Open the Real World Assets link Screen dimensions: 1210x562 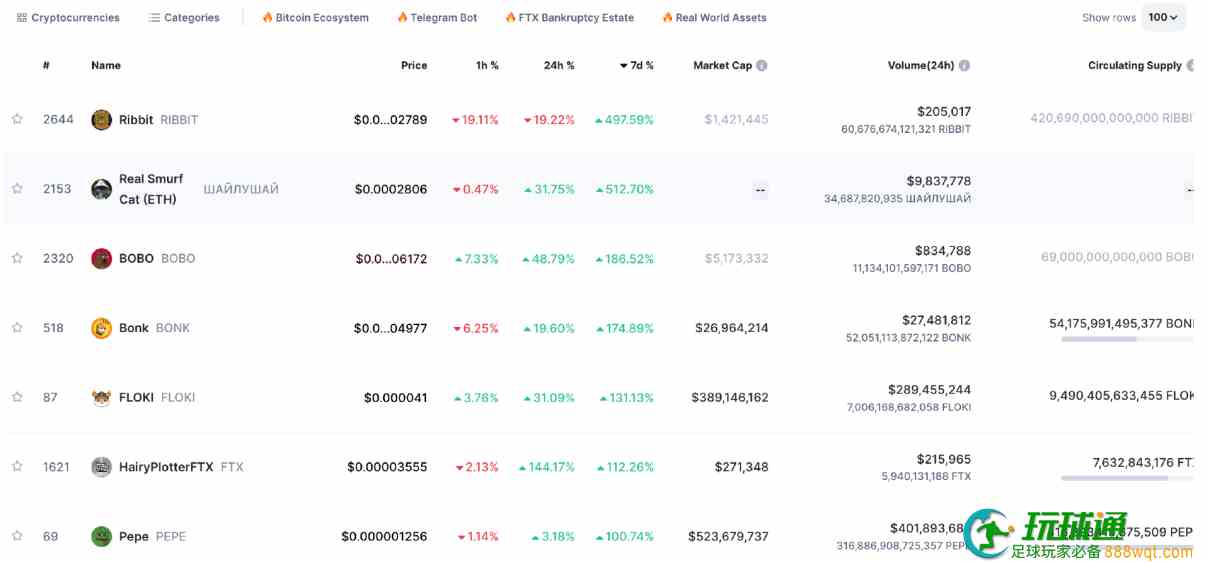tap(714, 18)
